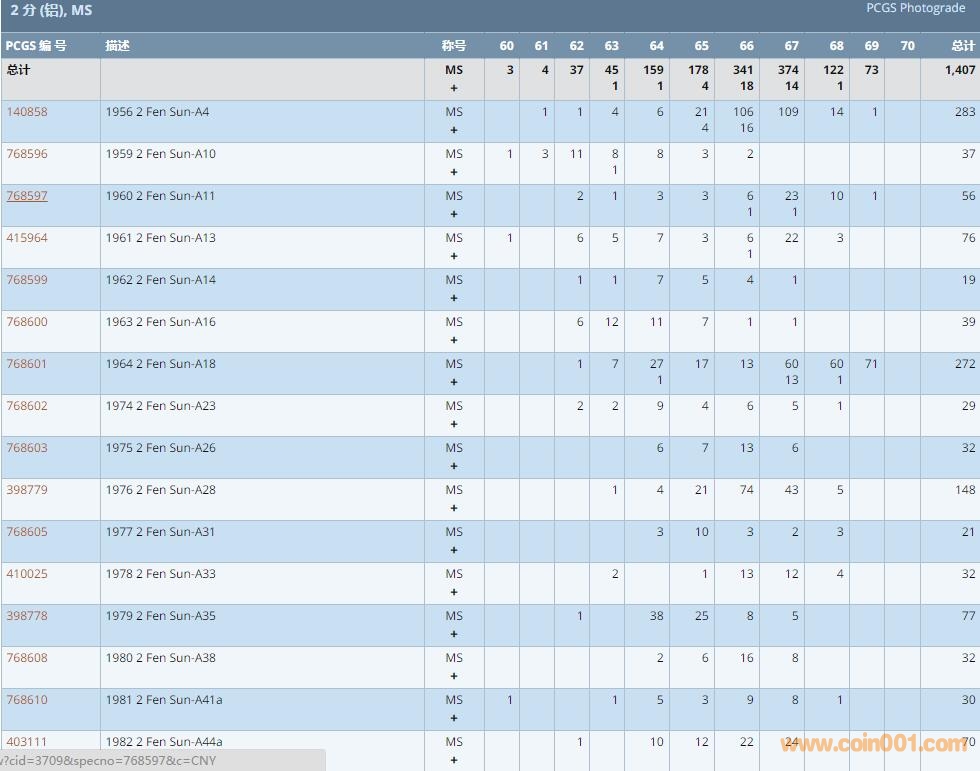The height and width of the screenshot is (771, 980).
Task: Click the 总计 column header
Action: 962,46
